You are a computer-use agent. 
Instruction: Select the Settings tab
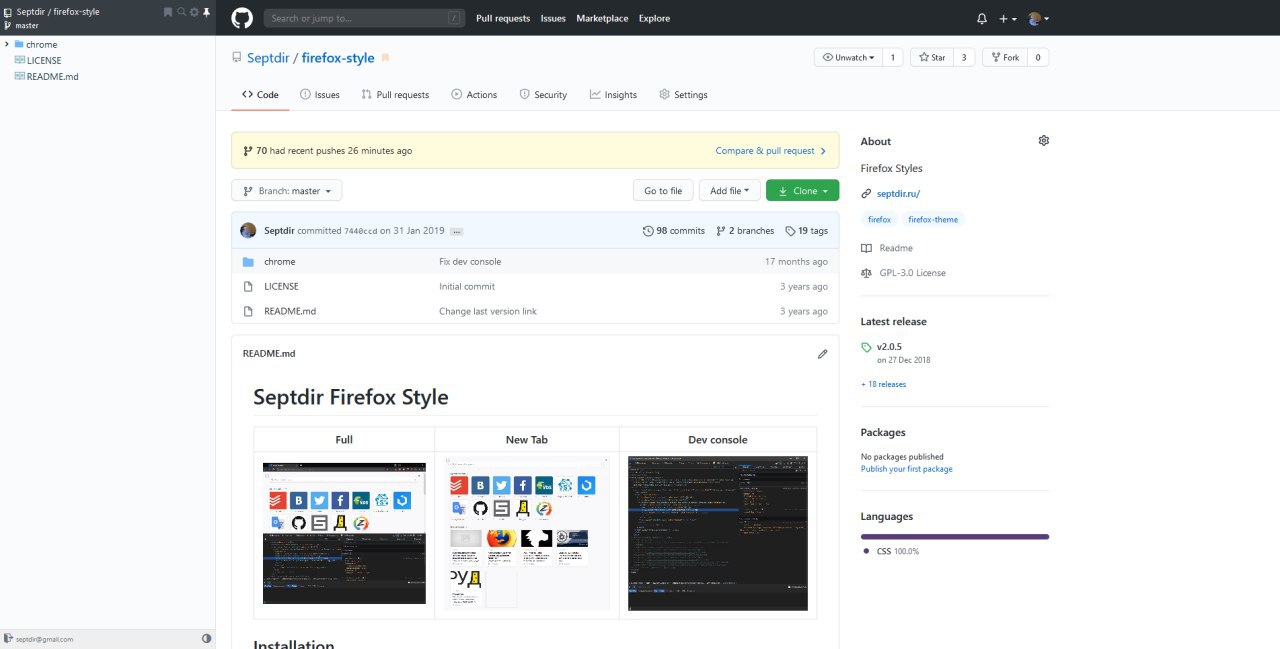683,94
